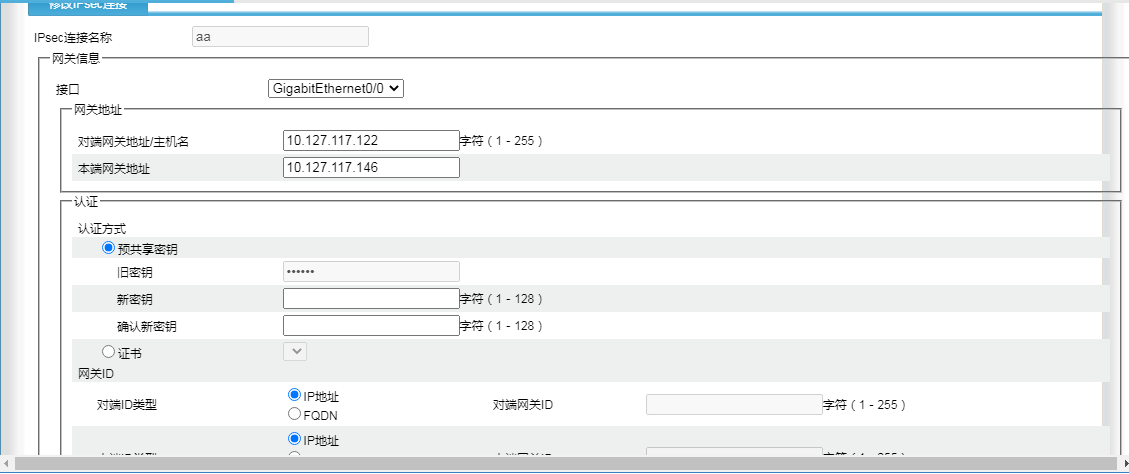The height and width of the screenshot is (474, 1129).
Task: Click the 旧密钥 masked password field
Action: click(372, 272)
